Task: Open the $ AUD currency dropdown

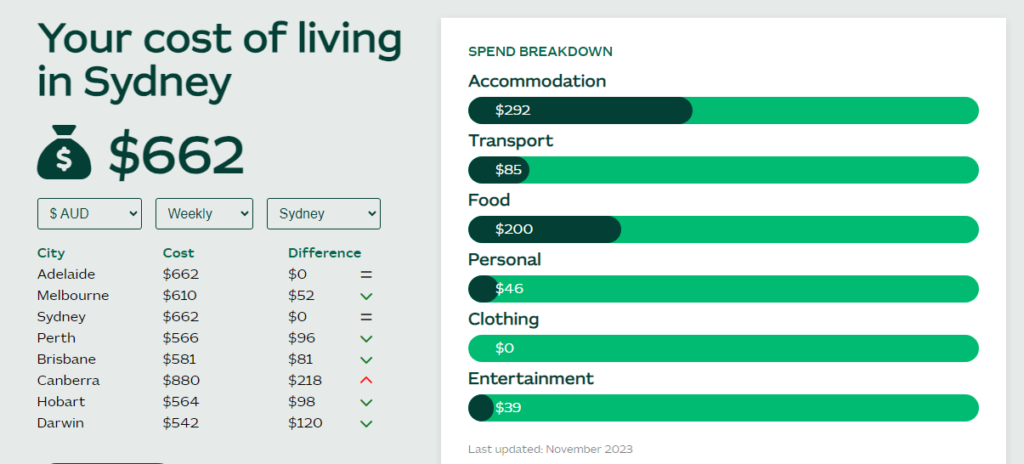Action: tap(89, 213)
